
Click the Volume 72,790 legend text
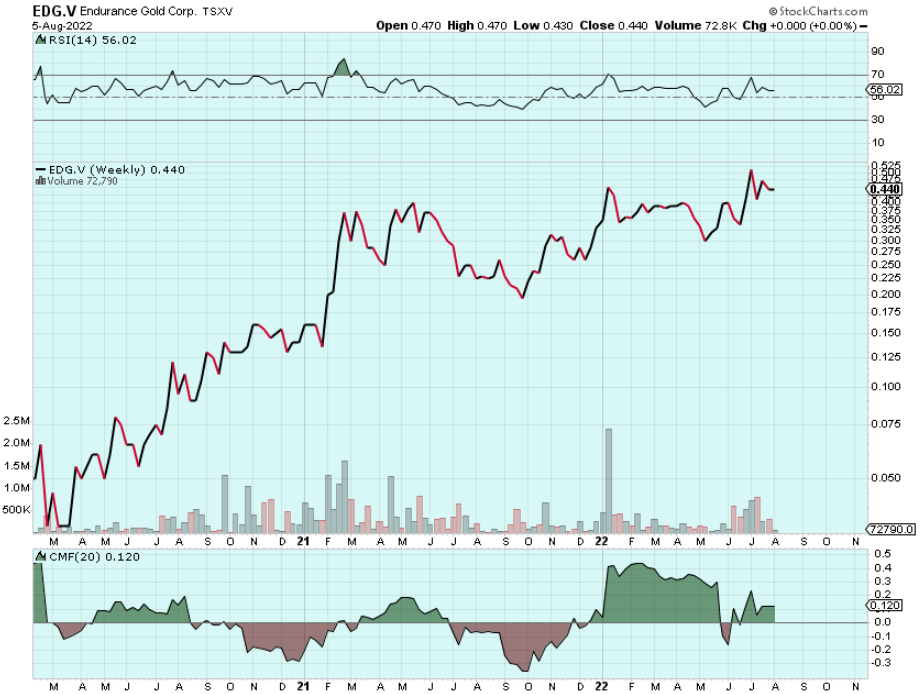tap(82, 181)
